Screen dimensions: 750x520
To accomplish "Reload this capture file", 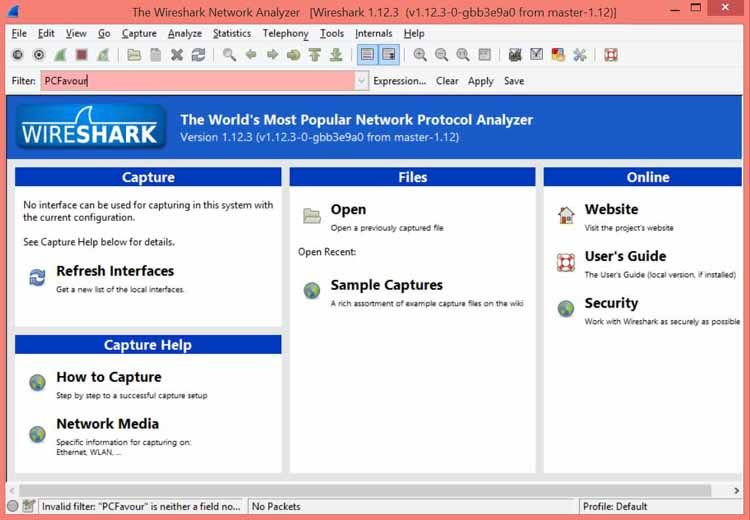I will pos(199,55).
